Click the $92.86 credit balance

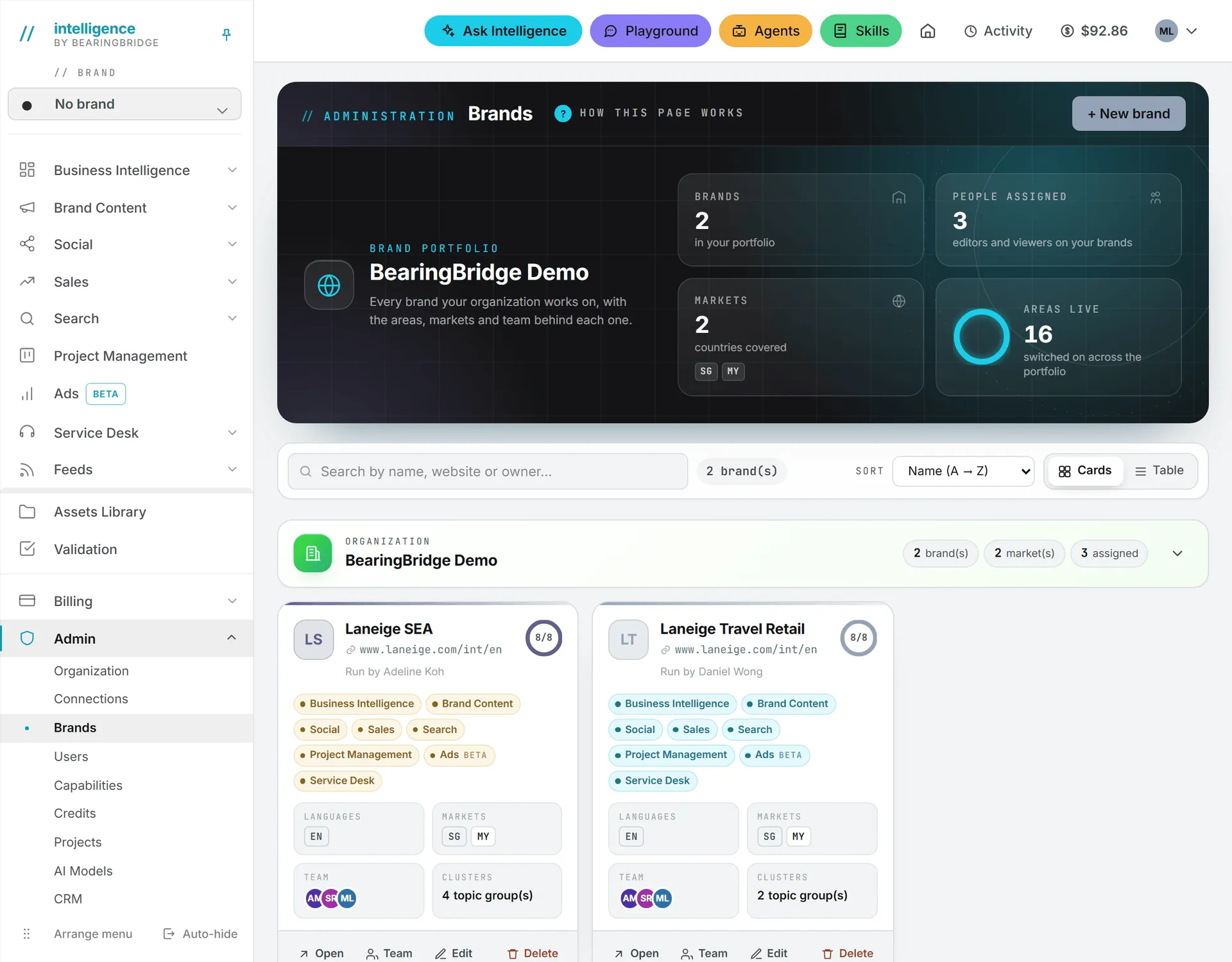tap(1094, 31)
